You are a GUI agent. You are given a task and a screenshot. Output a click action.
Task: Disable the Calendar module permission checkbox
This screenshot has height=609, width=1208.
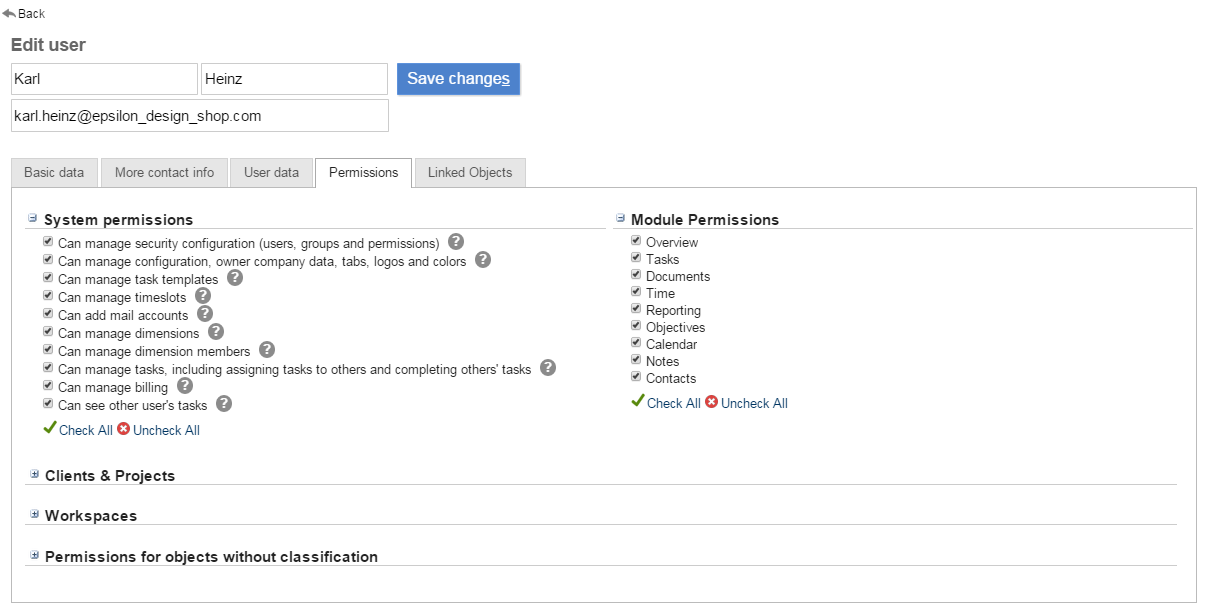[x=636, y=343]
